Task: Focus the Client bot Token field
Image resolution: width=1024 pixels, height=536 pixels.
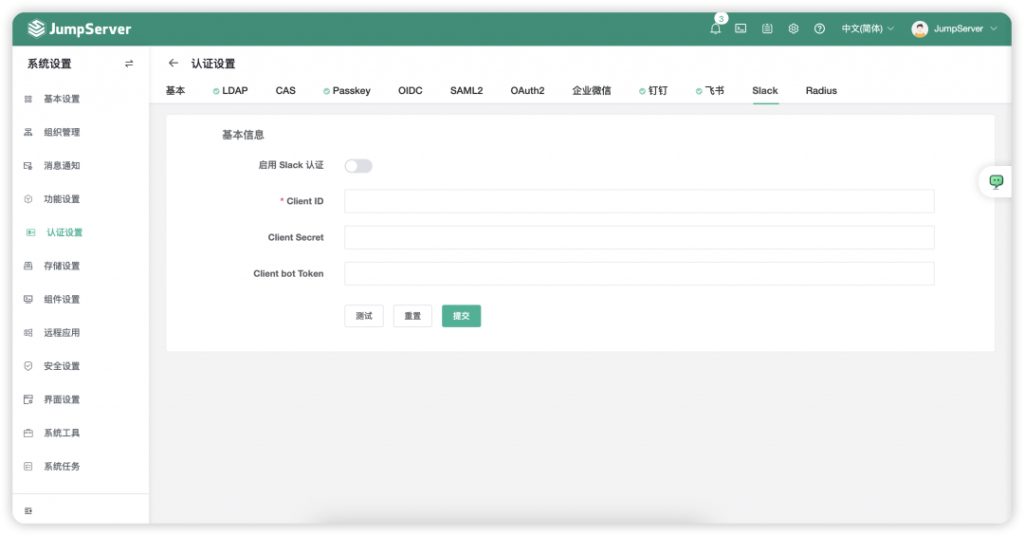Action: click(639, 274)
